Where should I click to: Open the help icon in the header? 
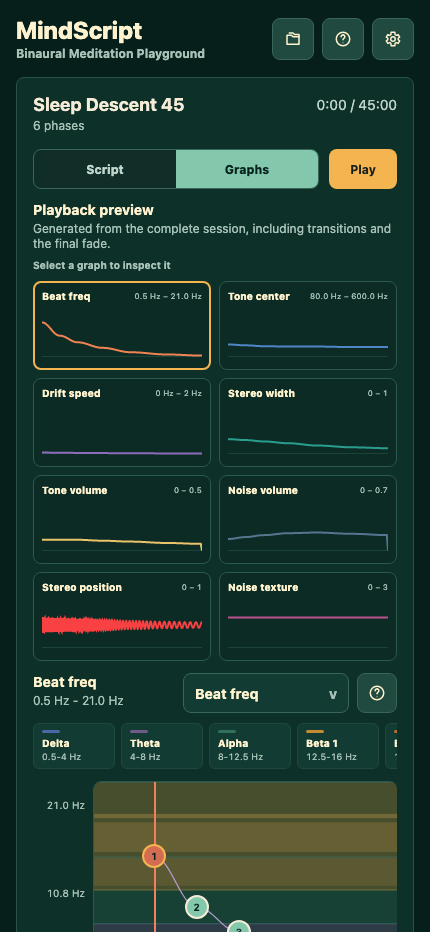[343, 39]
